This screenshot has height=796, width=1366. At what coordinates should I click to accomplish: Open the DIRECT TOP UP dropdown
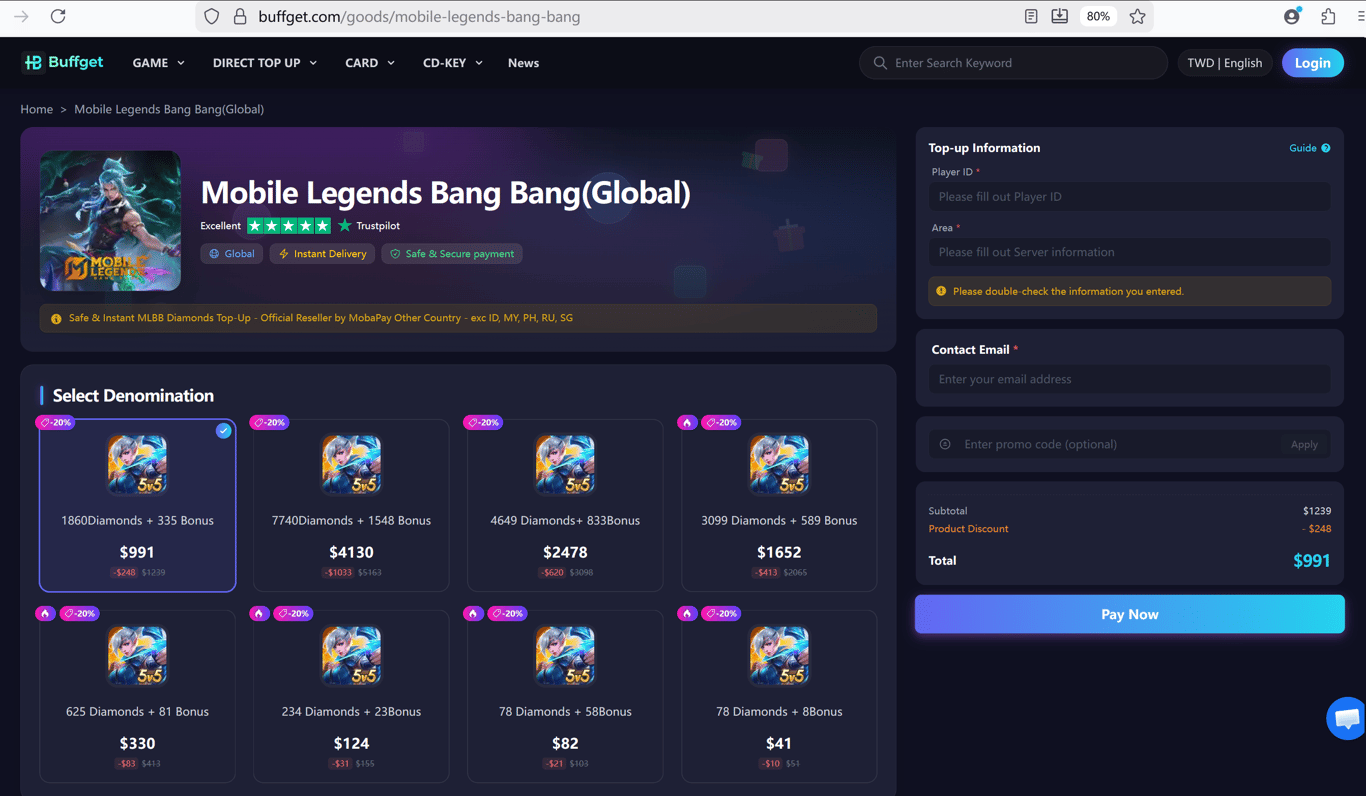point(265,63)
